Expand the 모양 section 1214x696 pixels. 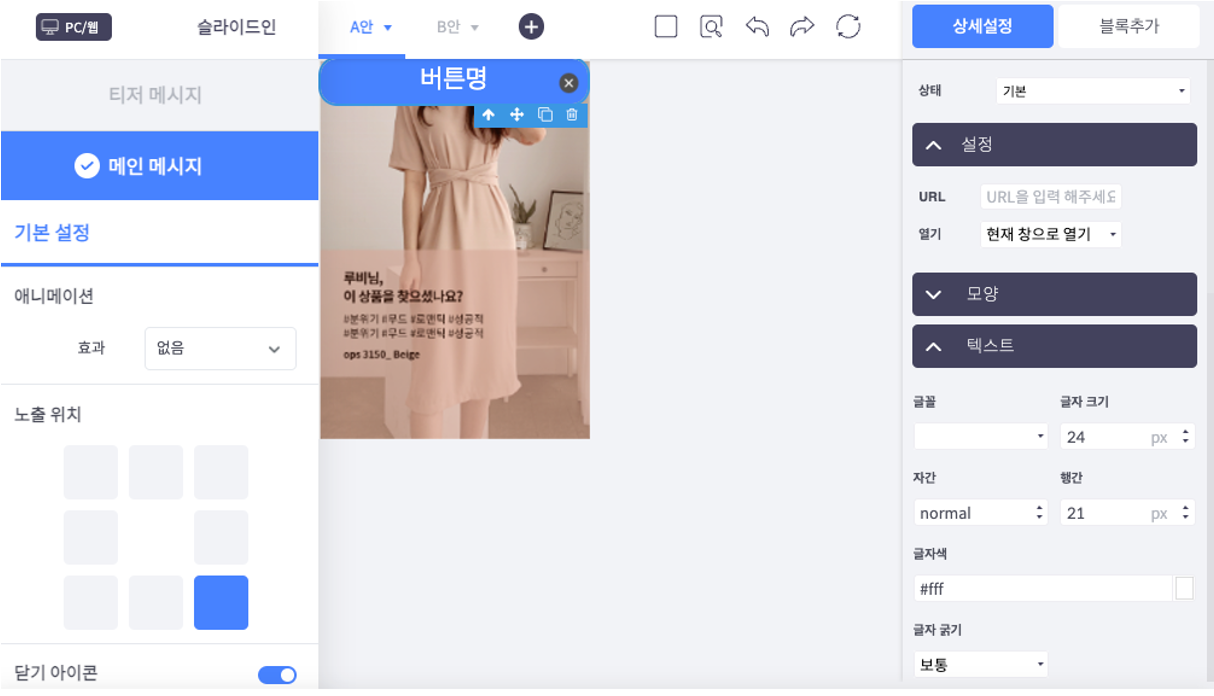tap(1054, 294)
